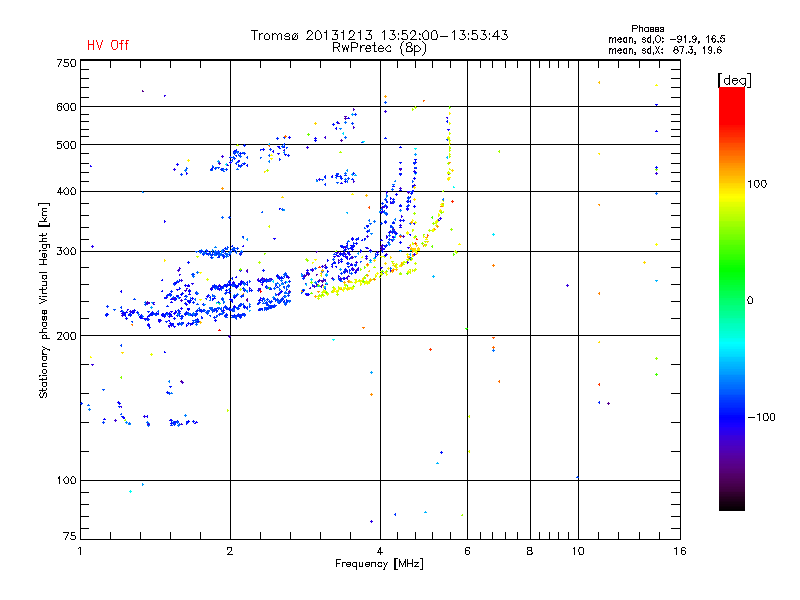The height and width of the screenshot is (600, 800).
Task: Click the 'RwPretec (8p)' subtitle
Action: click(379, 48)
